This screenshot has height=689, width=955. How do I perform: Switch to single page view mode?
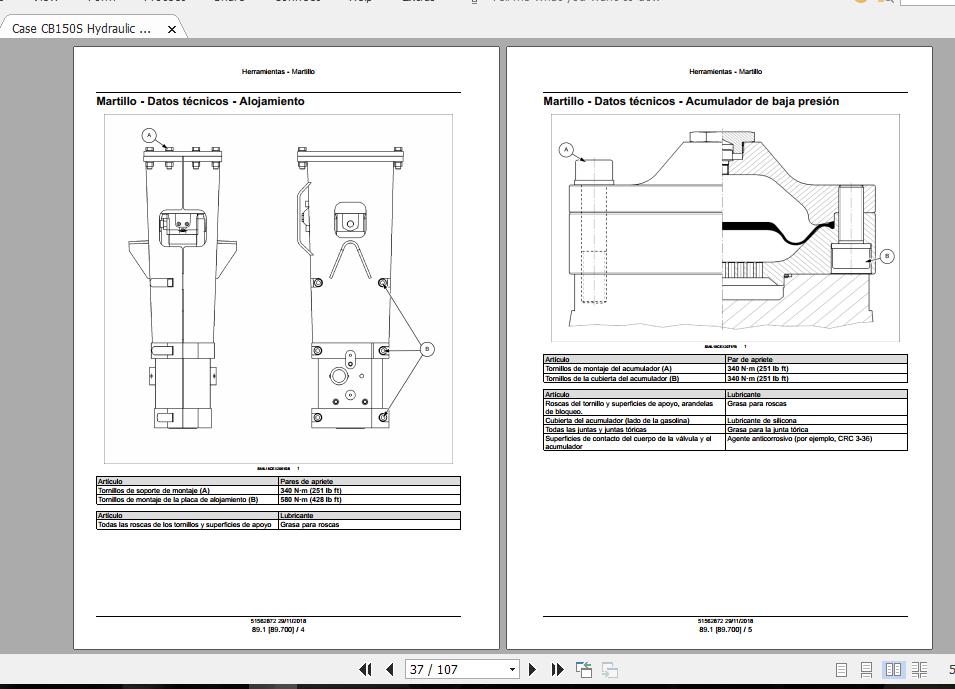point(841,668)
